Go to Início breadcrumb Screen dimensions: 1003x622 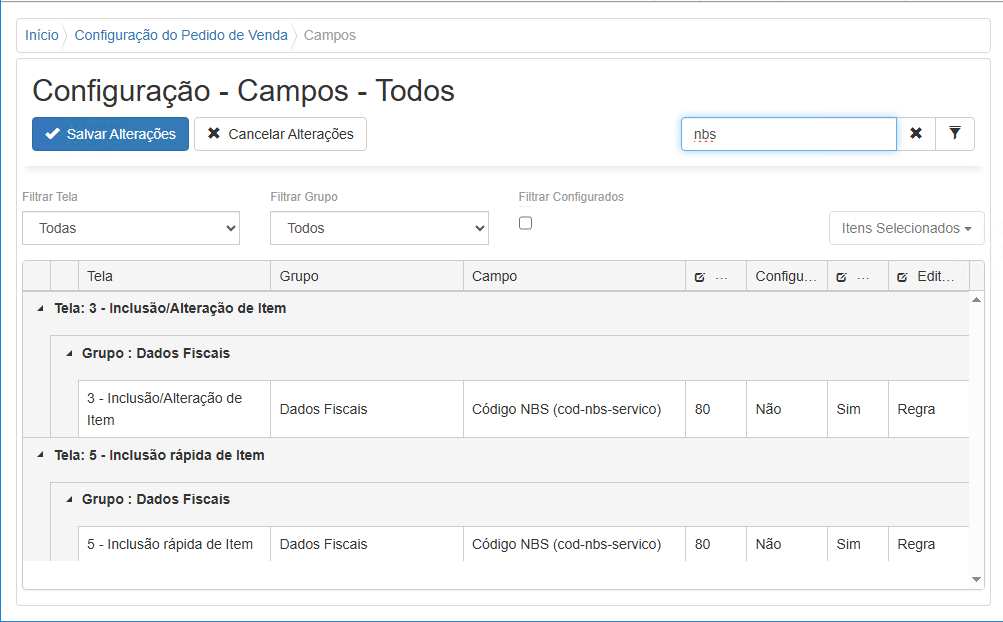[42, 35]
